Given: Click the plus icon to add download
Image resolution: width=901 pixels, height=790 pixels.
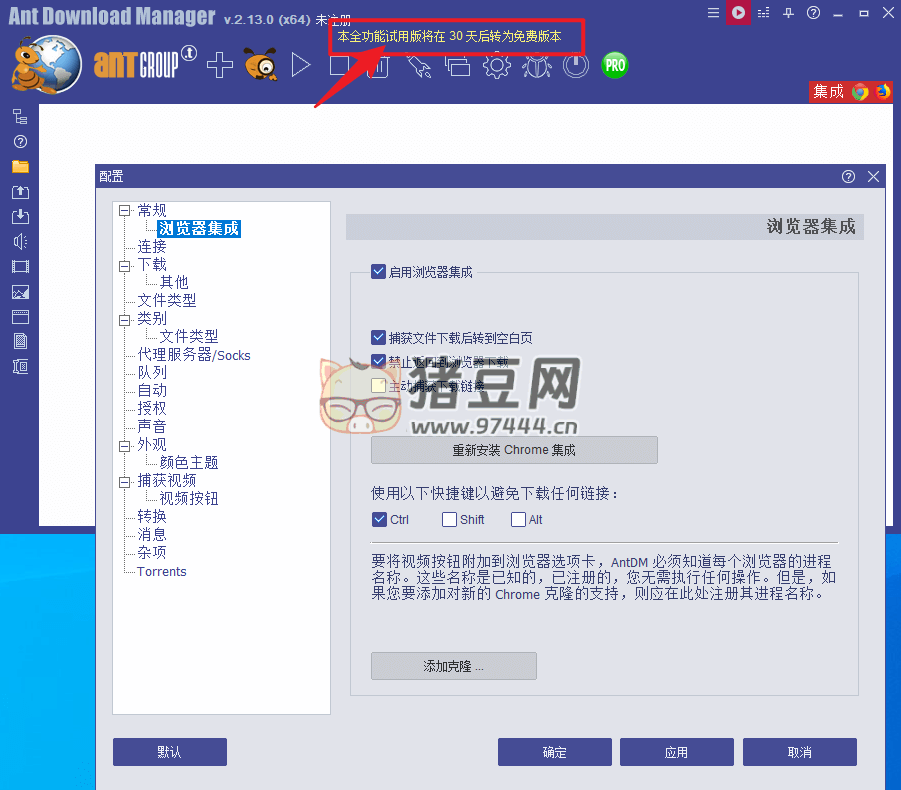Looking at the screenshot, I should tap(219, 66).
